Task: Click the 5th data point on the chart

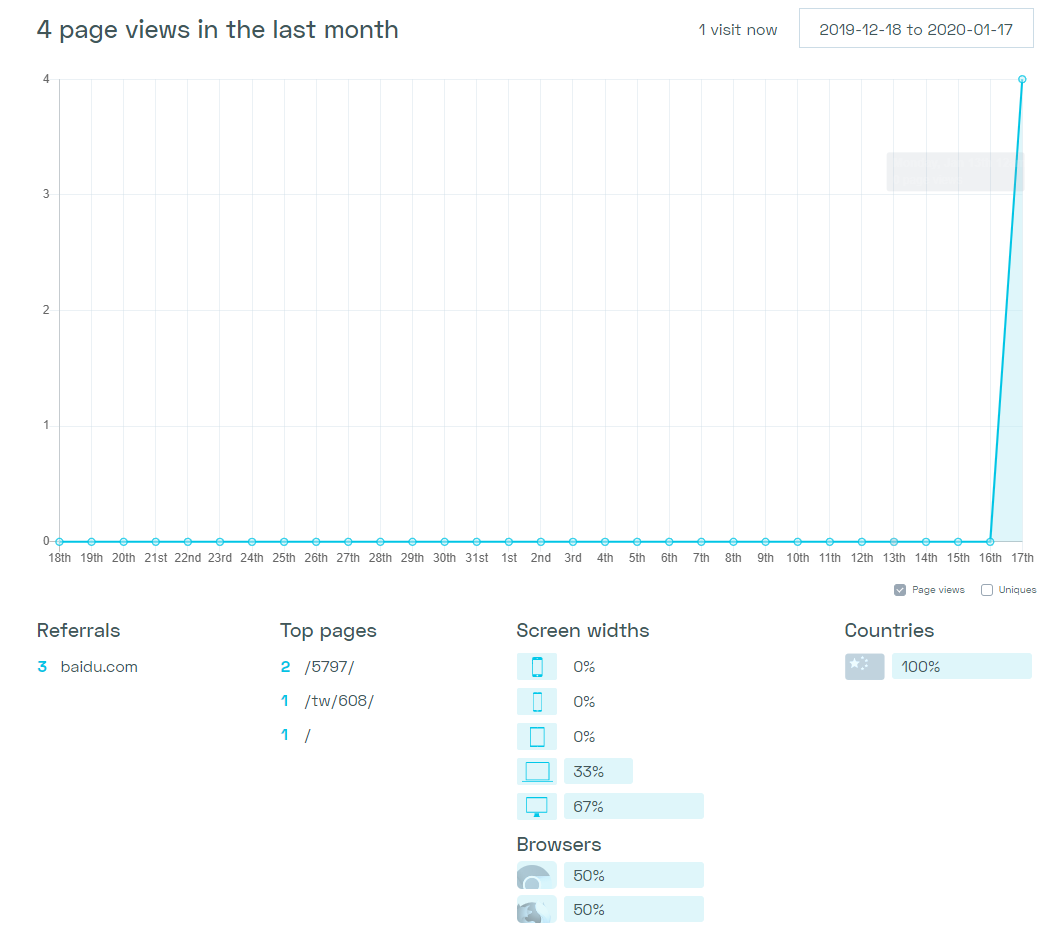Action: [x=637, y=542]
